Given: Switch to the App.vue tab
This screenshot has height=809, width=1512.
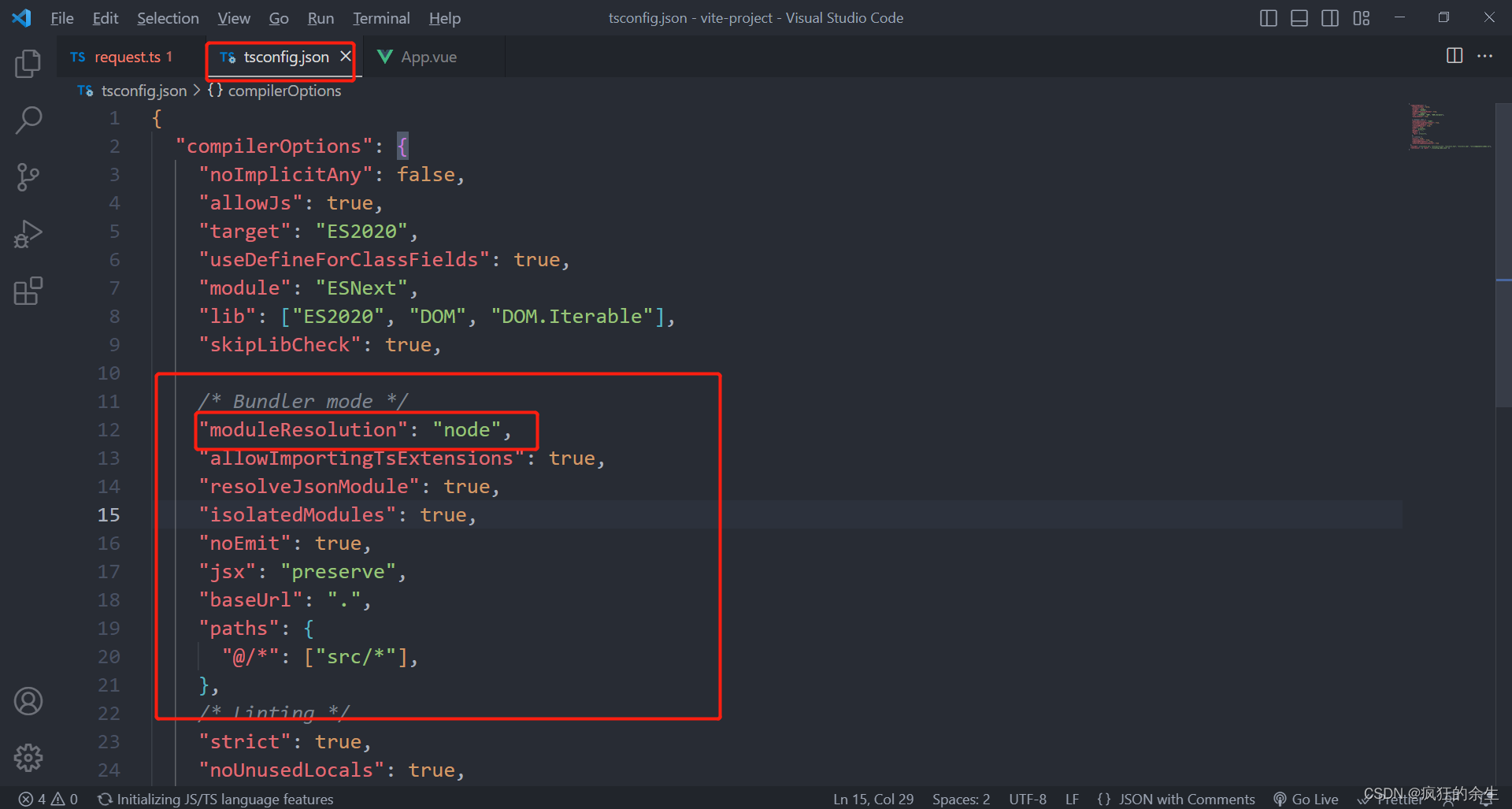Looking at the screenshot, I should point(428,56).
